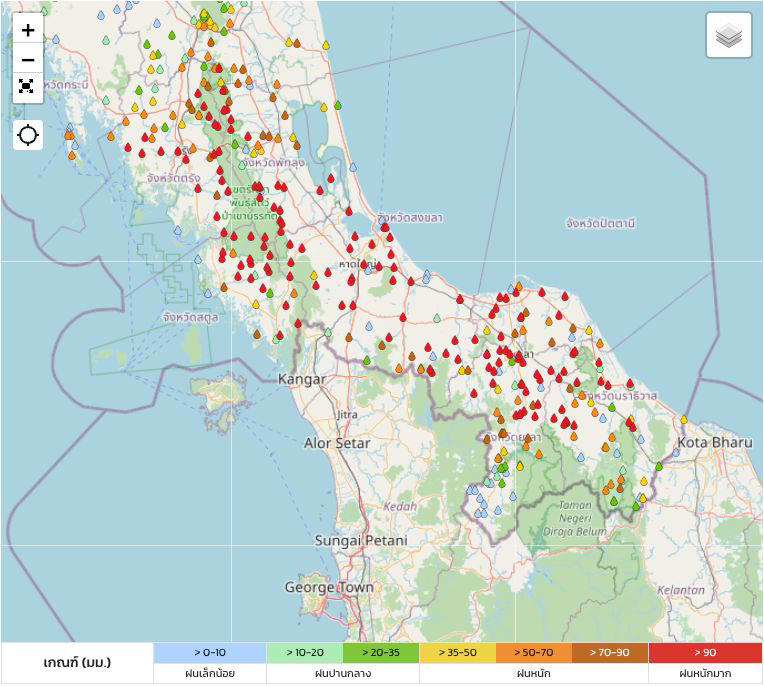Open the map layers switcher
This screenshot has height=686, width=764.
729,37
